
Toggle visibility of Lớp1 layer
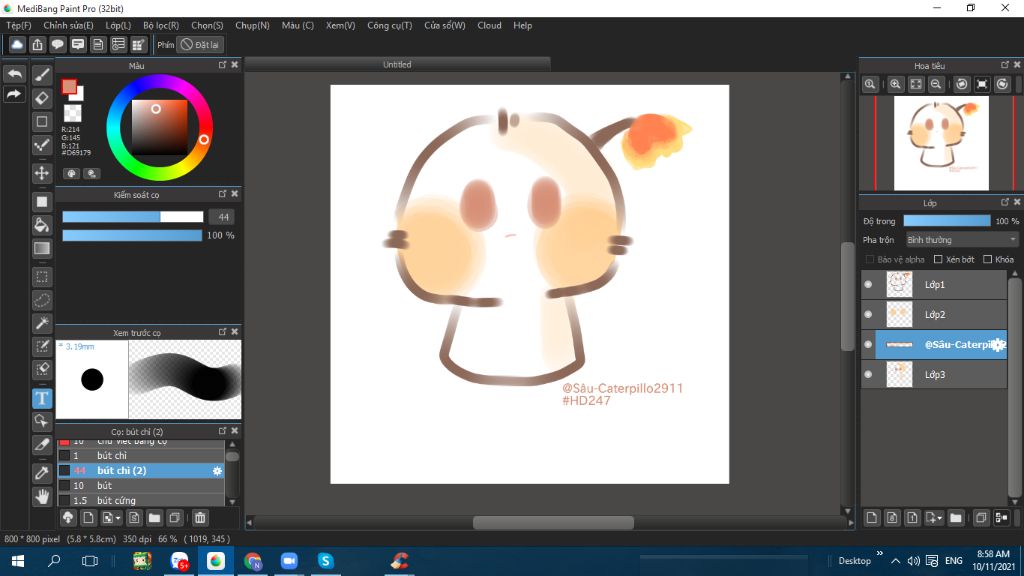(868, 285)
